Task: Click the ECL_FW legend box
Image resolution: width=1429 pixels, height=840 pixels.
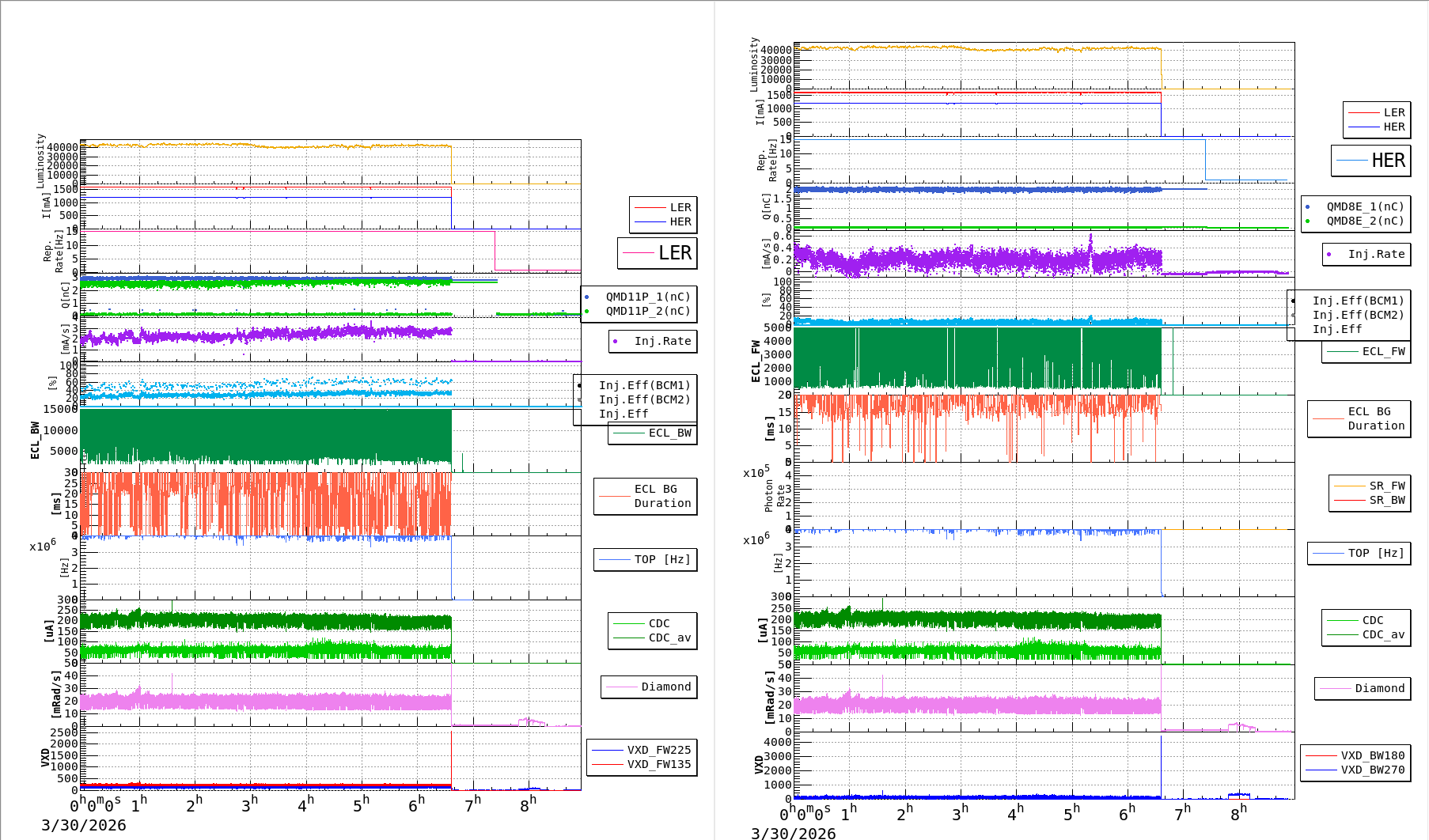Action: point(1366,352)
